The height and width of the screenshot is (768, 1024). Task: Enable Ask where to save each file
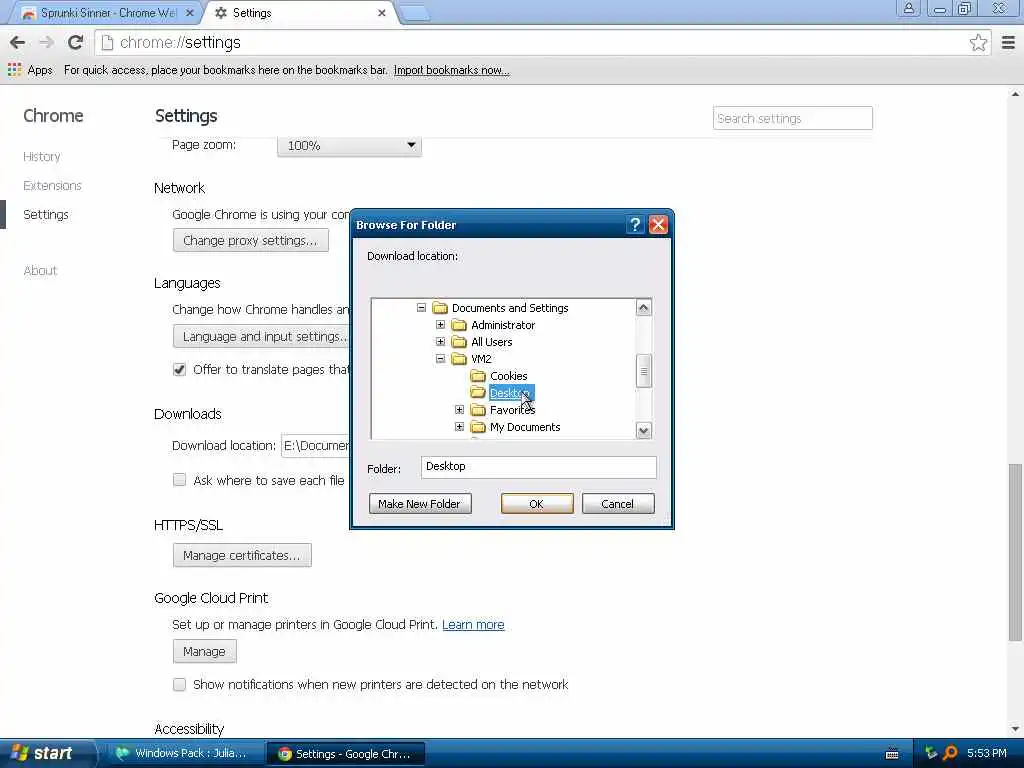tap(180, 480)
